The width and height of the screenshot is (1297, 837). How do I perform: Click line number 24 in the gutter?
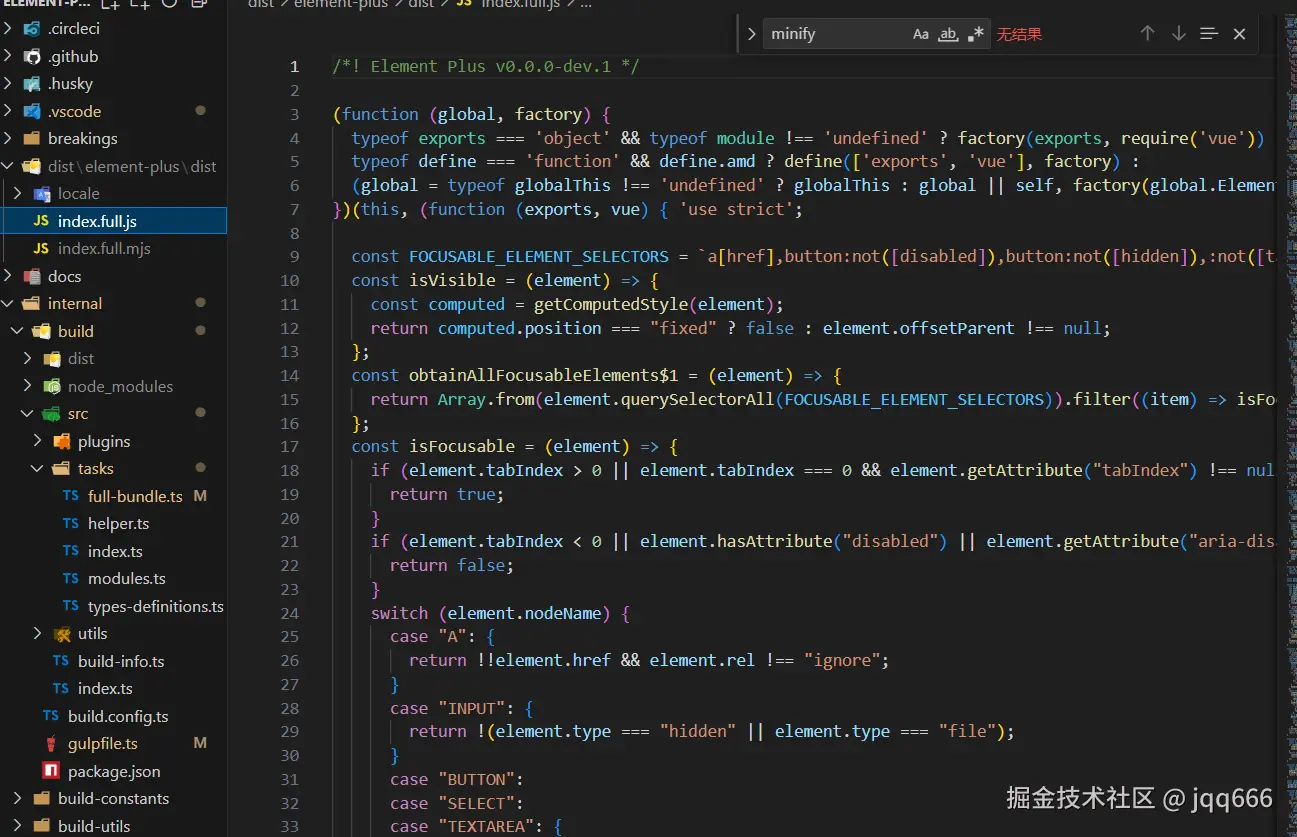click(x=290, y=614)
